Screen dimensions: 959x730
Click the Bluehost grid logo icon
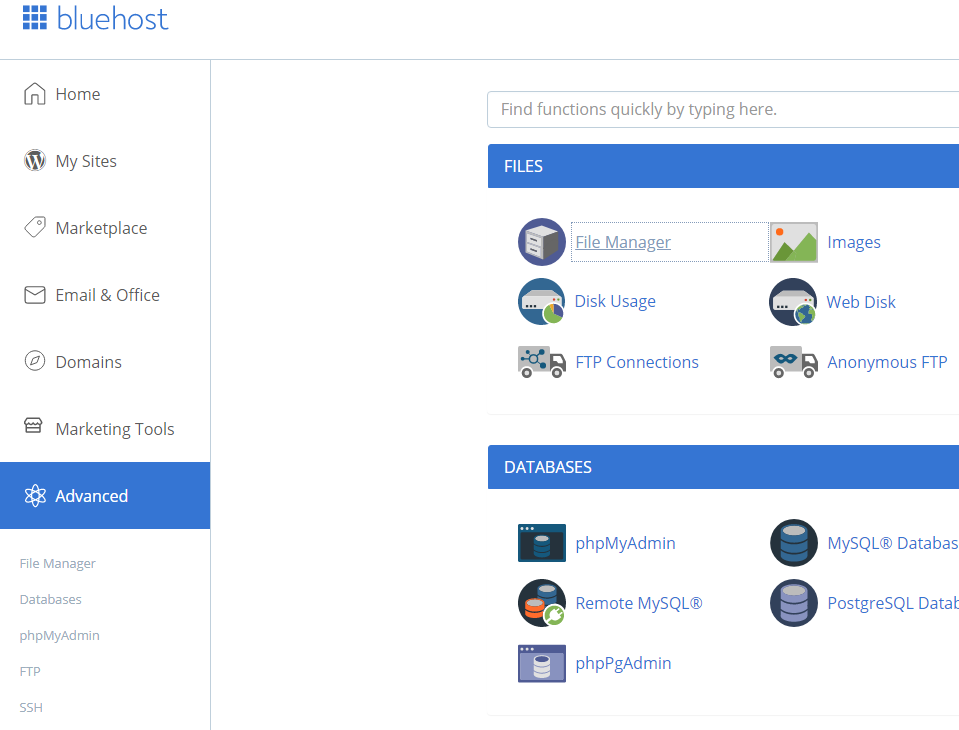tap(35, 18)
